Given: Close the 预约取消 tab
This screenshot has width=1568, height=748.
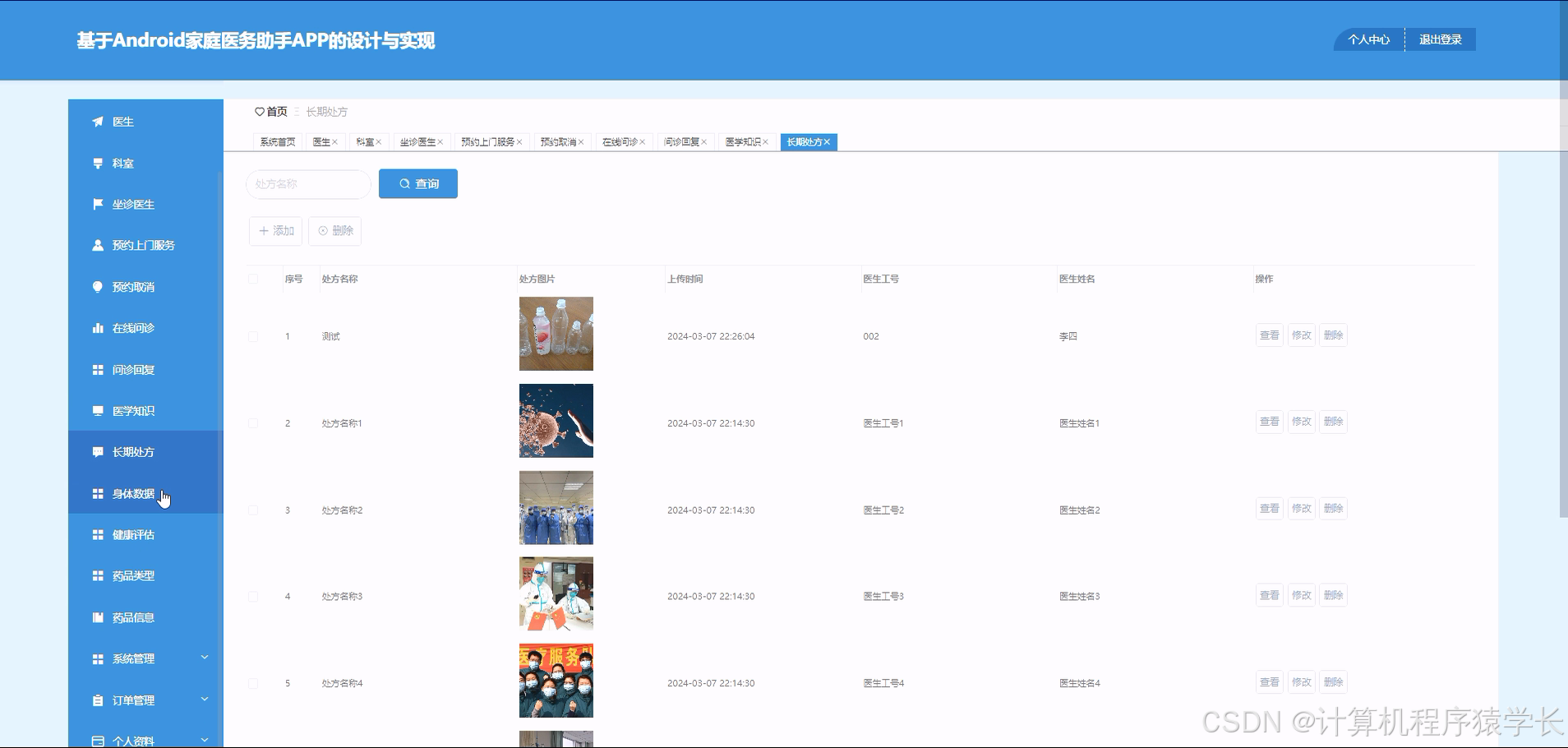Looking at the screenshot, I should [581, 142].
